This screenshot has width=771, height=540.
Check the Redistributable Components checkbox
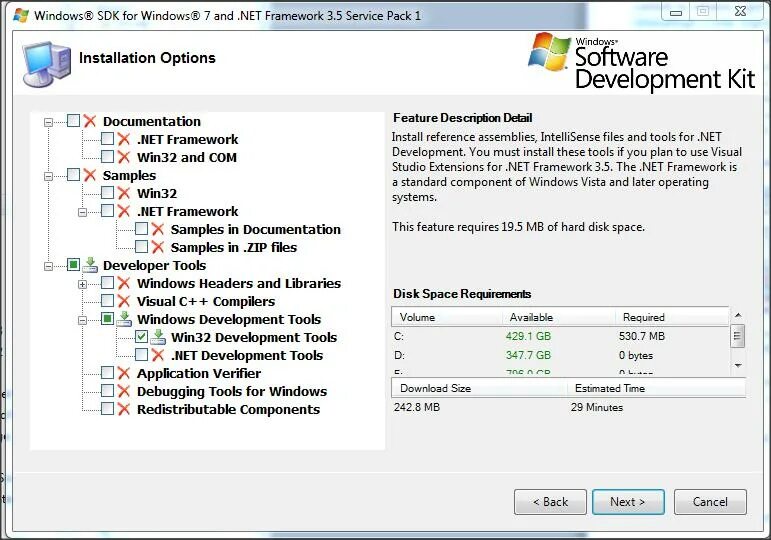[x=107, y=409]
